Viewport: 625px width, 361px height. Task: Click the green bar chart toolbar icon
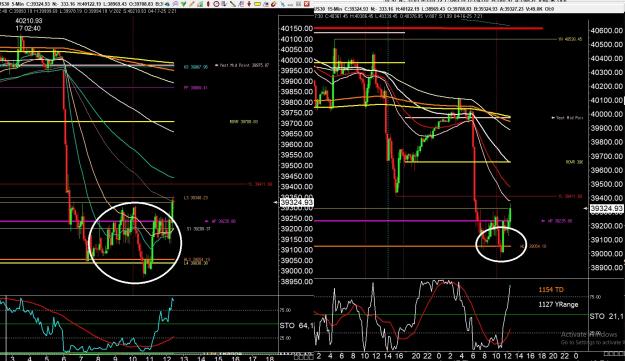pos(200,4)
